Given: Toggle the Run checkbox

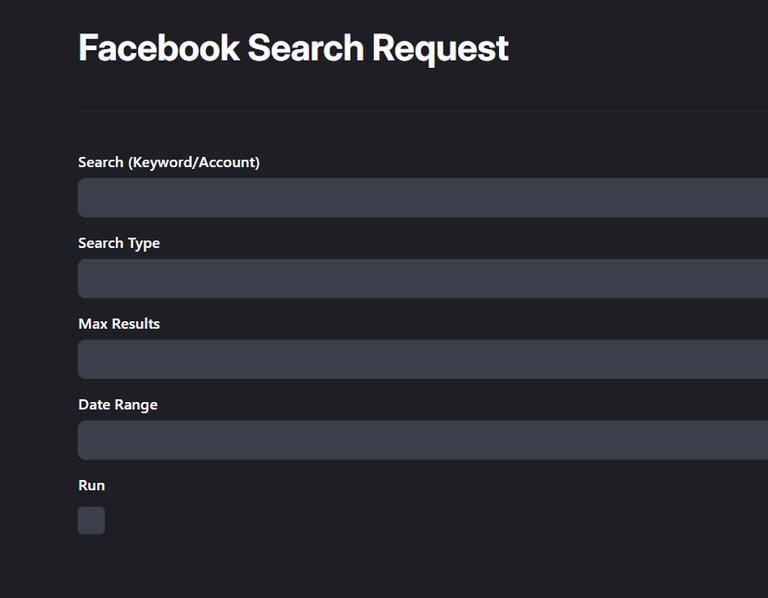Looking at the screenshot, I should [x=91, y=520].
